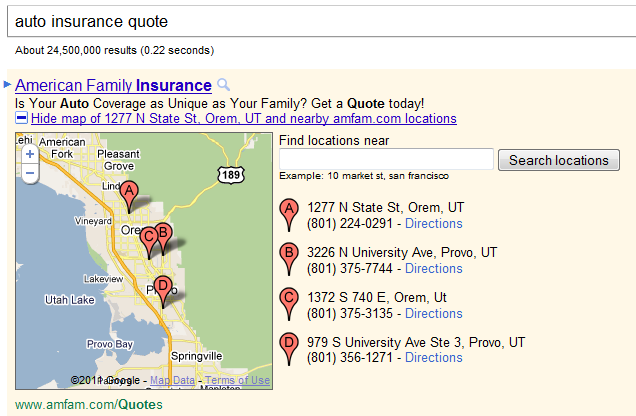Image resolution: width=636 pixels, height=416 pixels.
Task: Select map pin D in Provo
Action: (x=162, y=287)
